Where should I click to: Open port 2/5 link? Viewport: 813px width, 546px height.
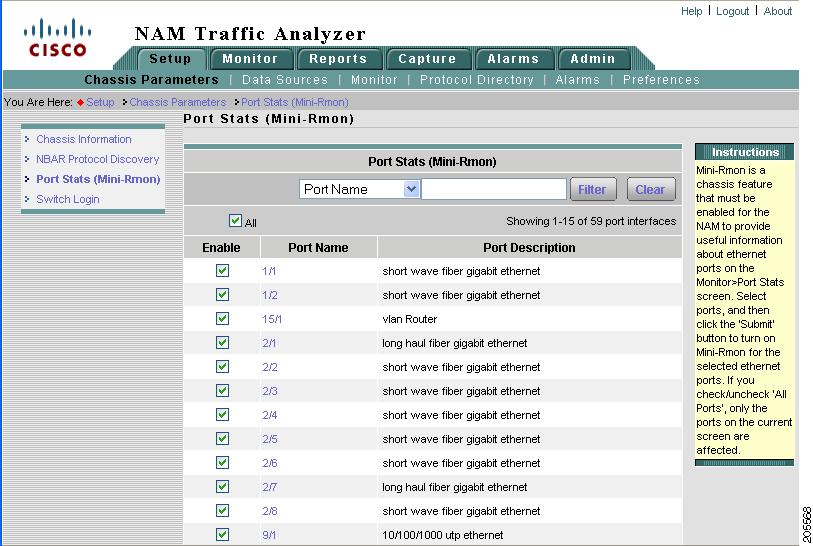270,439
